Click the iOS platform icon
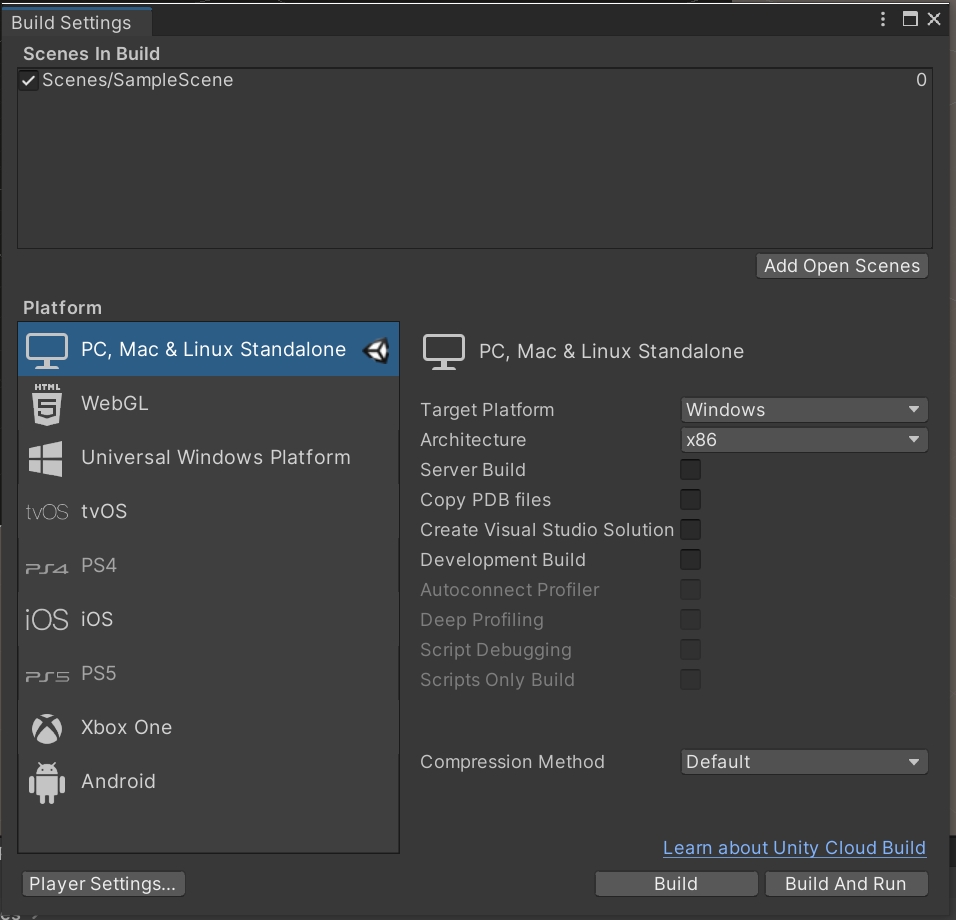 click(46, 620)
